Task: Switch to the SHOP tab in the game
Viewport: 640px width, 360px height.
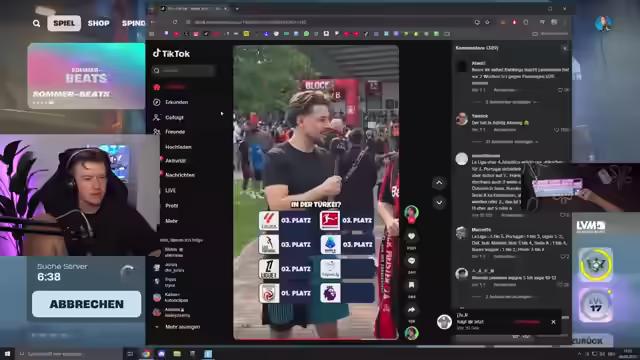Action: 98,23
